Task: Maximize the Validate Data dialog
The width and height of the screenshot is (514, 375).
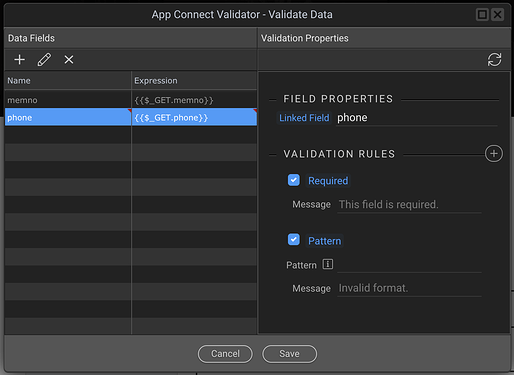Action: 482,15
